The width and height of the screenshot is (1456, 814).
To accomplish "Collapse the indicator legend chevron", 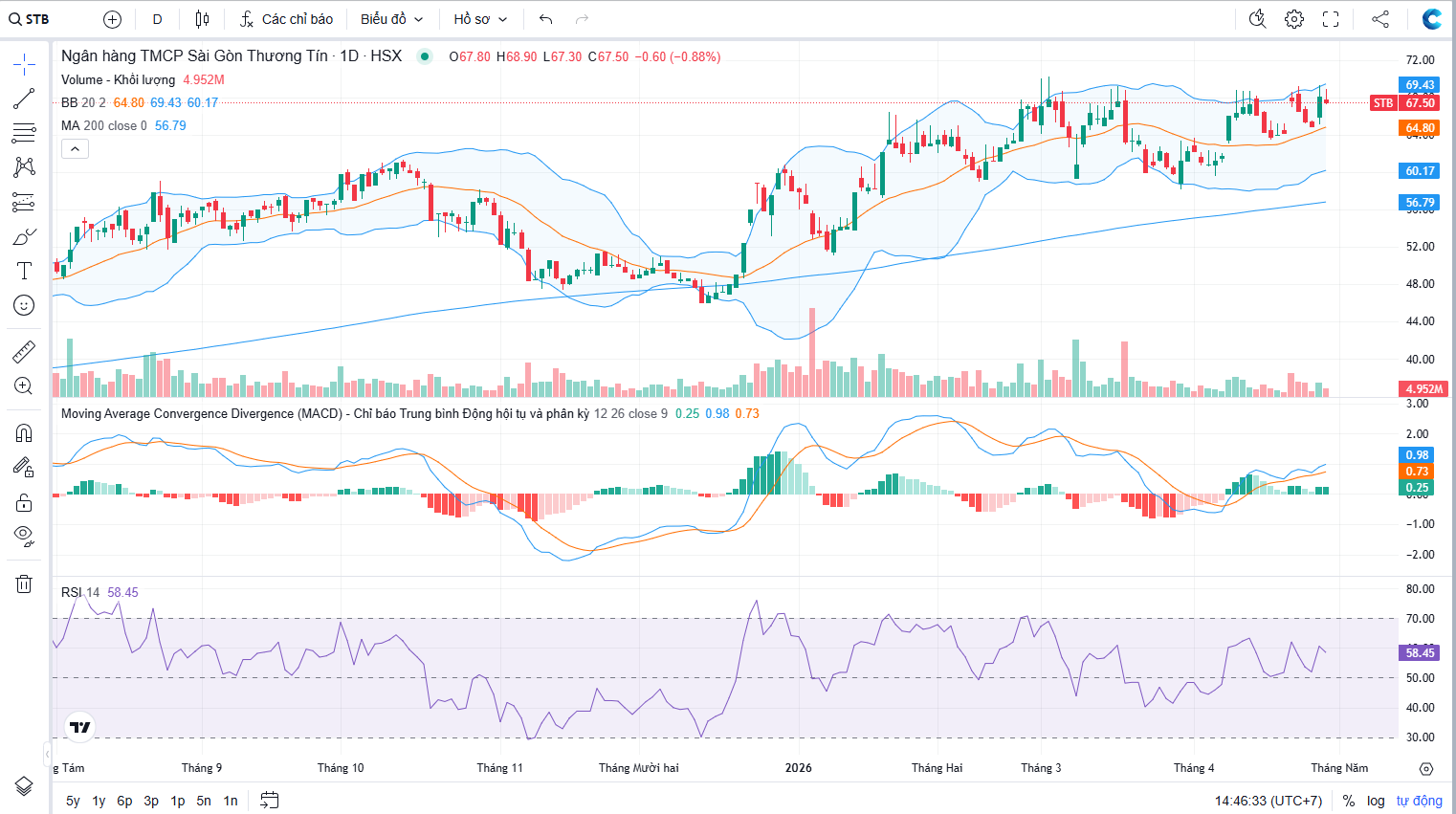I will click(75, 148).
